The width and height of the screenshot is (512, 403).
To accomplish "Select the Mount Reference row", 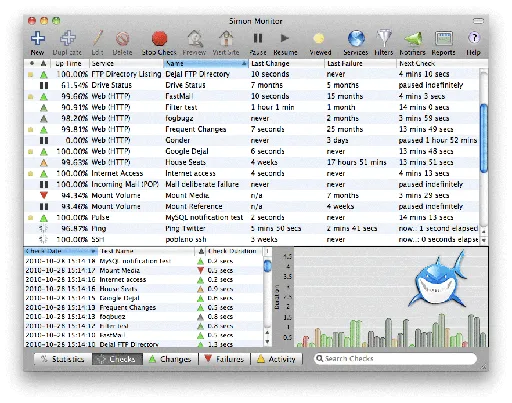I will [x=252, y=206].
